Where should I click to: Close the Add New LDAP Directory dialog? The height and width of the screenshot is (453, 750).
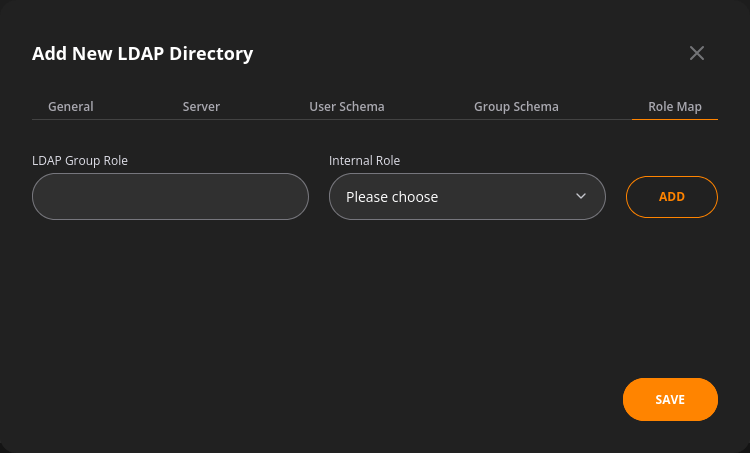696,53
